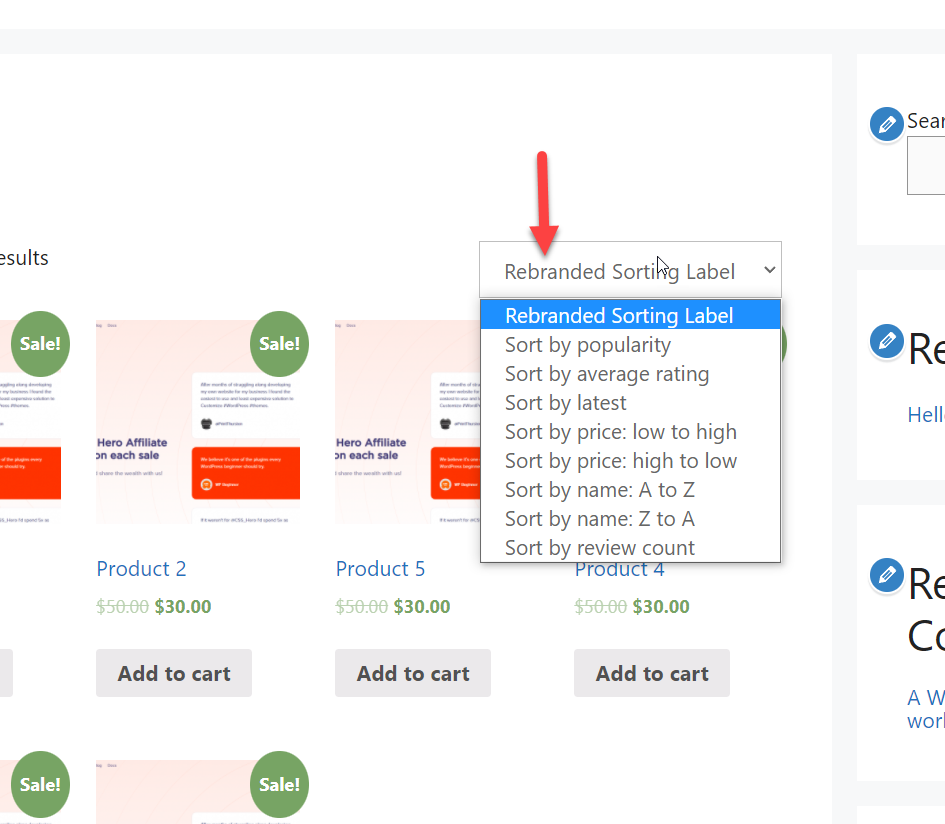Click the $30.00 price under Product 5

point(422,606)
